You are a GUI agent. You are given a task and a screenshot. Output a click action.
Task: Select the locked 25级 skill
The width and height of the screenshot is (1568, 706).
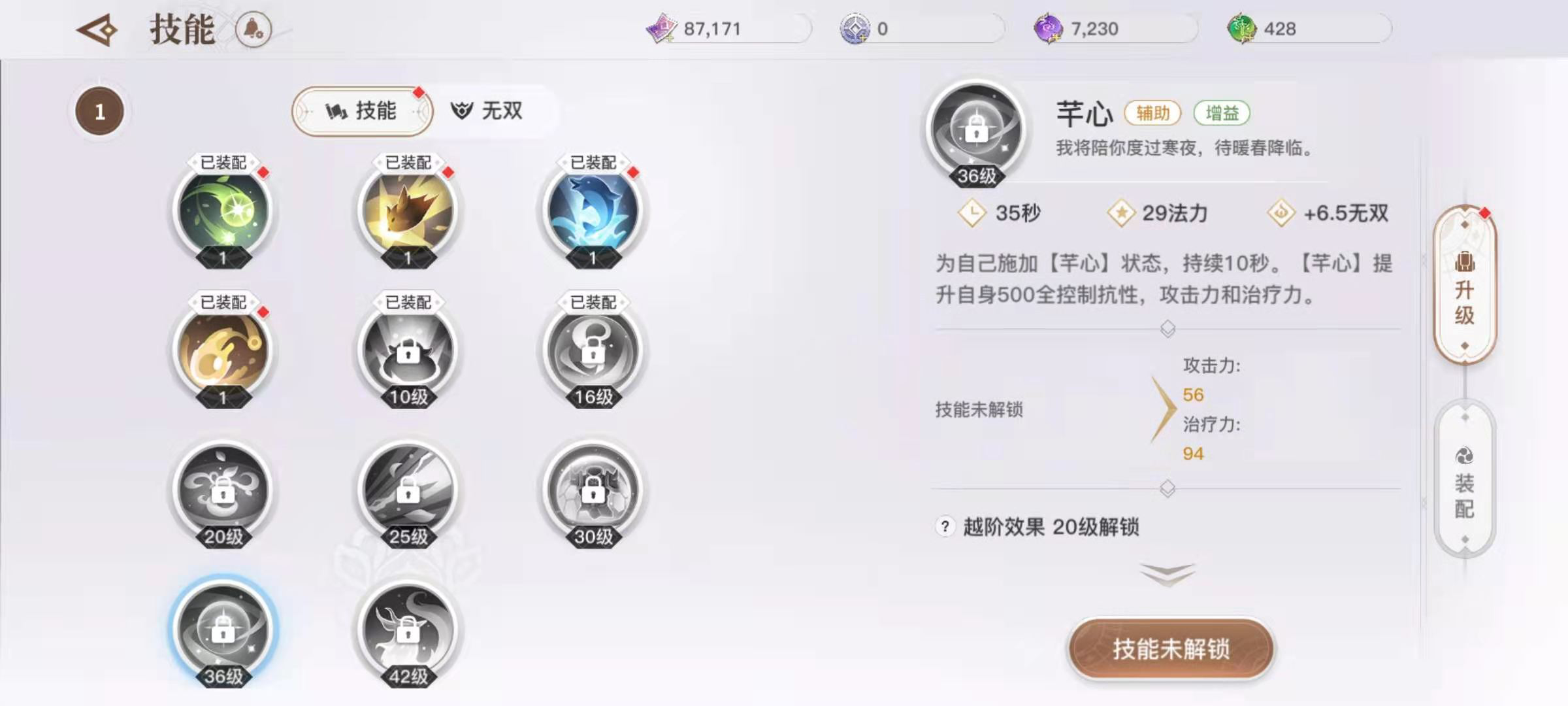coord(408,490)
